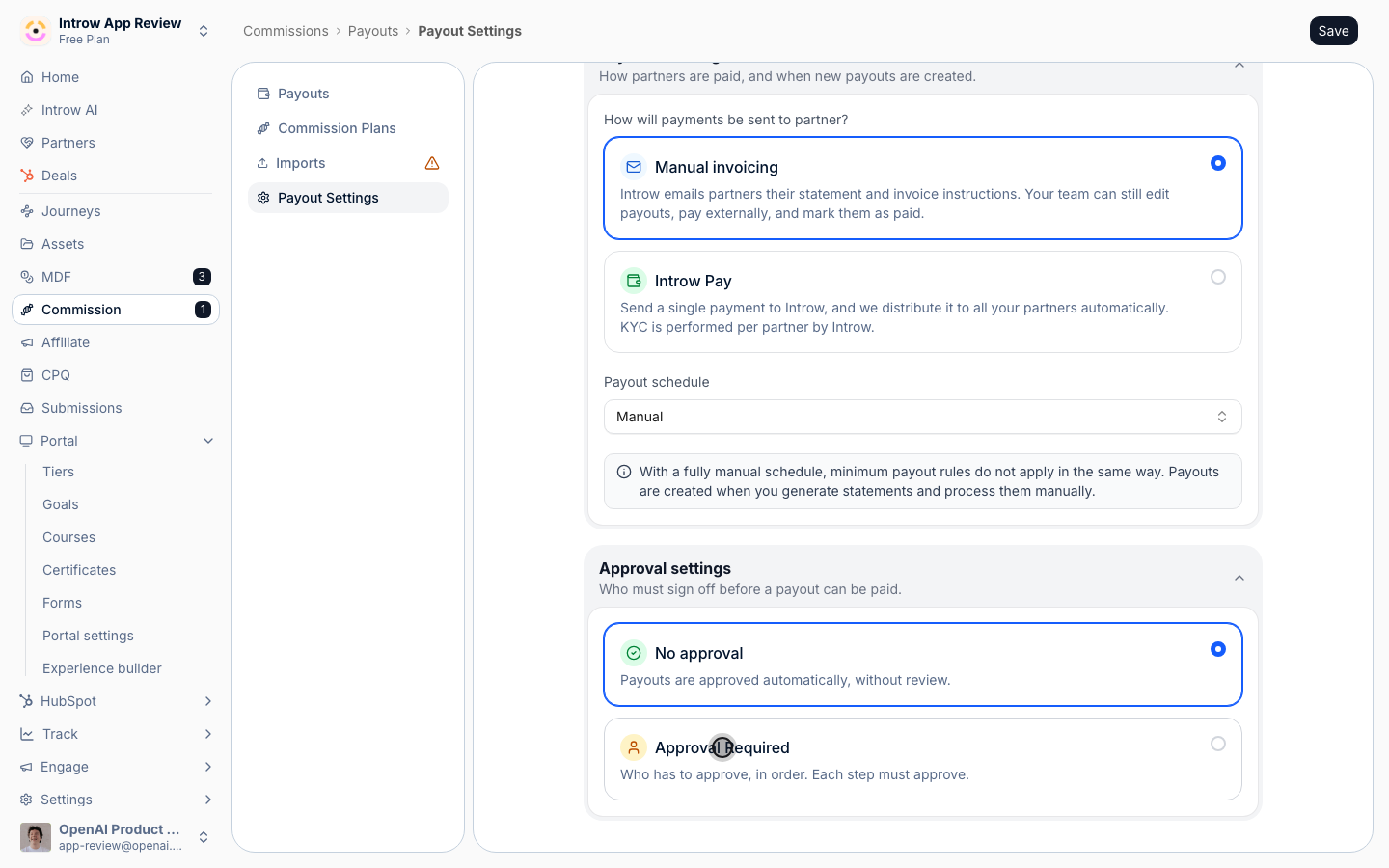Collapse the Approval settings section
Screen dimensions: 1389x868
1239,578
